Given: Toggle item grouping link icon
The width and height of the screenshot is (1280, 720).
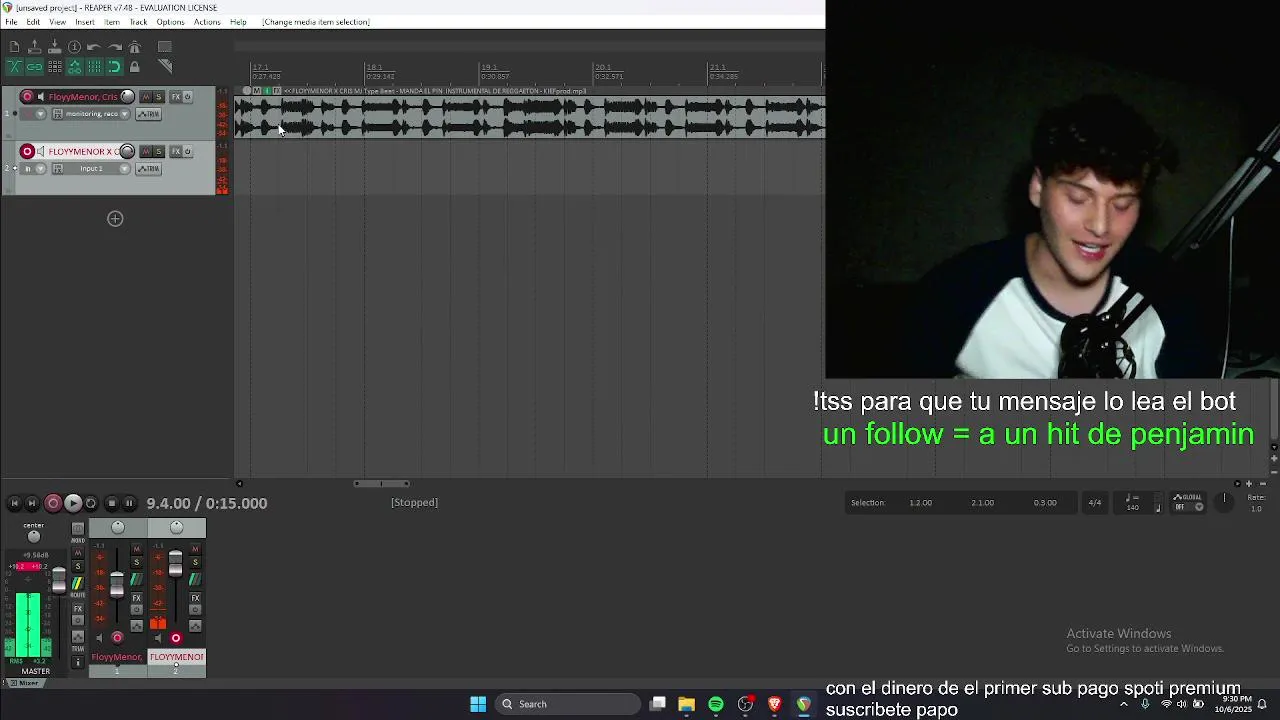Looking at the screenshot, I should tap(34, 67).
